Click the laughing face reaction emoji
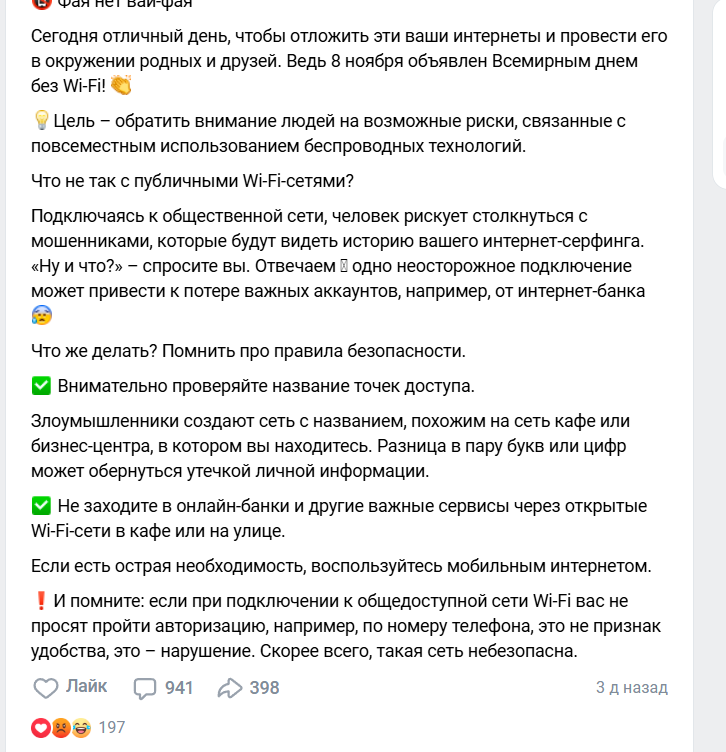The image size is (726, 752). coord(80,728)
